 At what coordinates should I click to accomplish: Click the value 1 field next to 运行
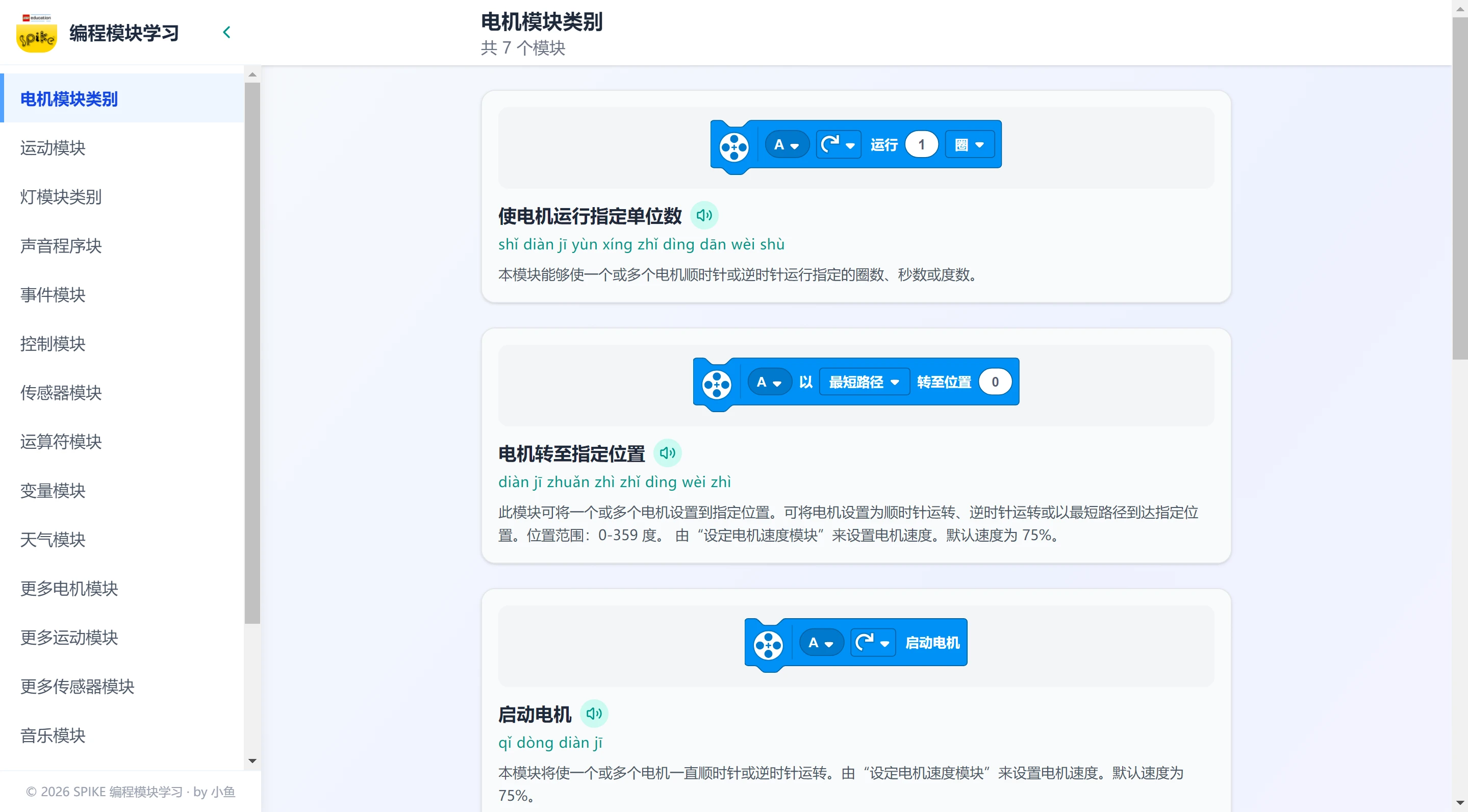921,144
